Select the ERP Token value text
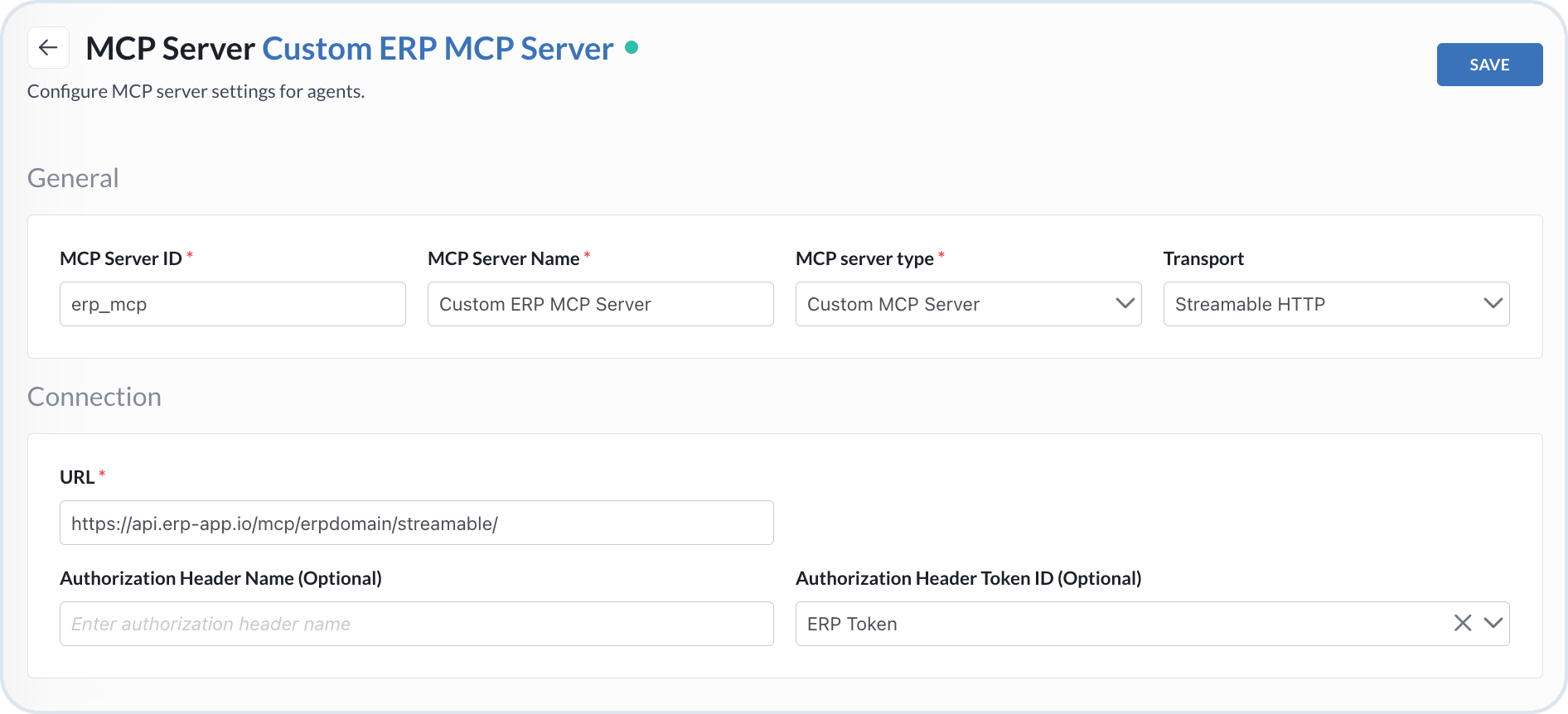Viewport: 1568px width, 714px height. [852, 624]
